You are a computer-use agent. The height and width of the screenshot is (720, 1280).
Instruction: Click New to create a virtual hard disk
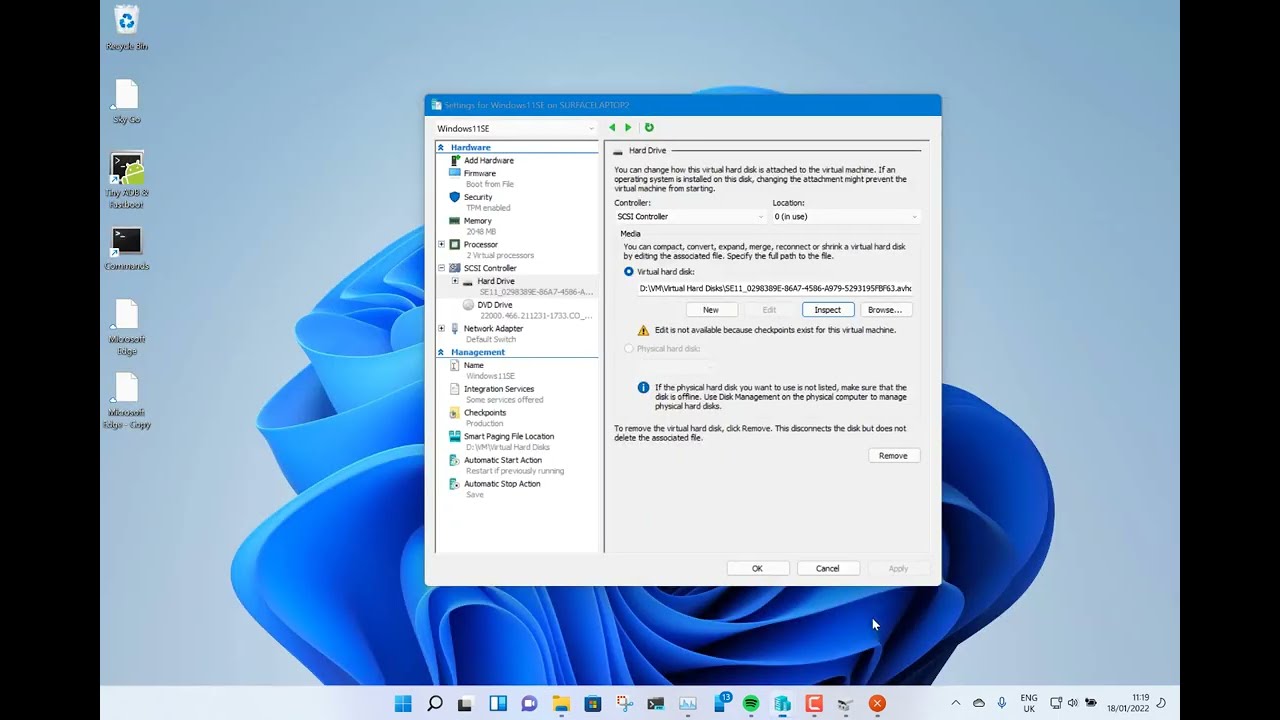(x=711, y=310)
